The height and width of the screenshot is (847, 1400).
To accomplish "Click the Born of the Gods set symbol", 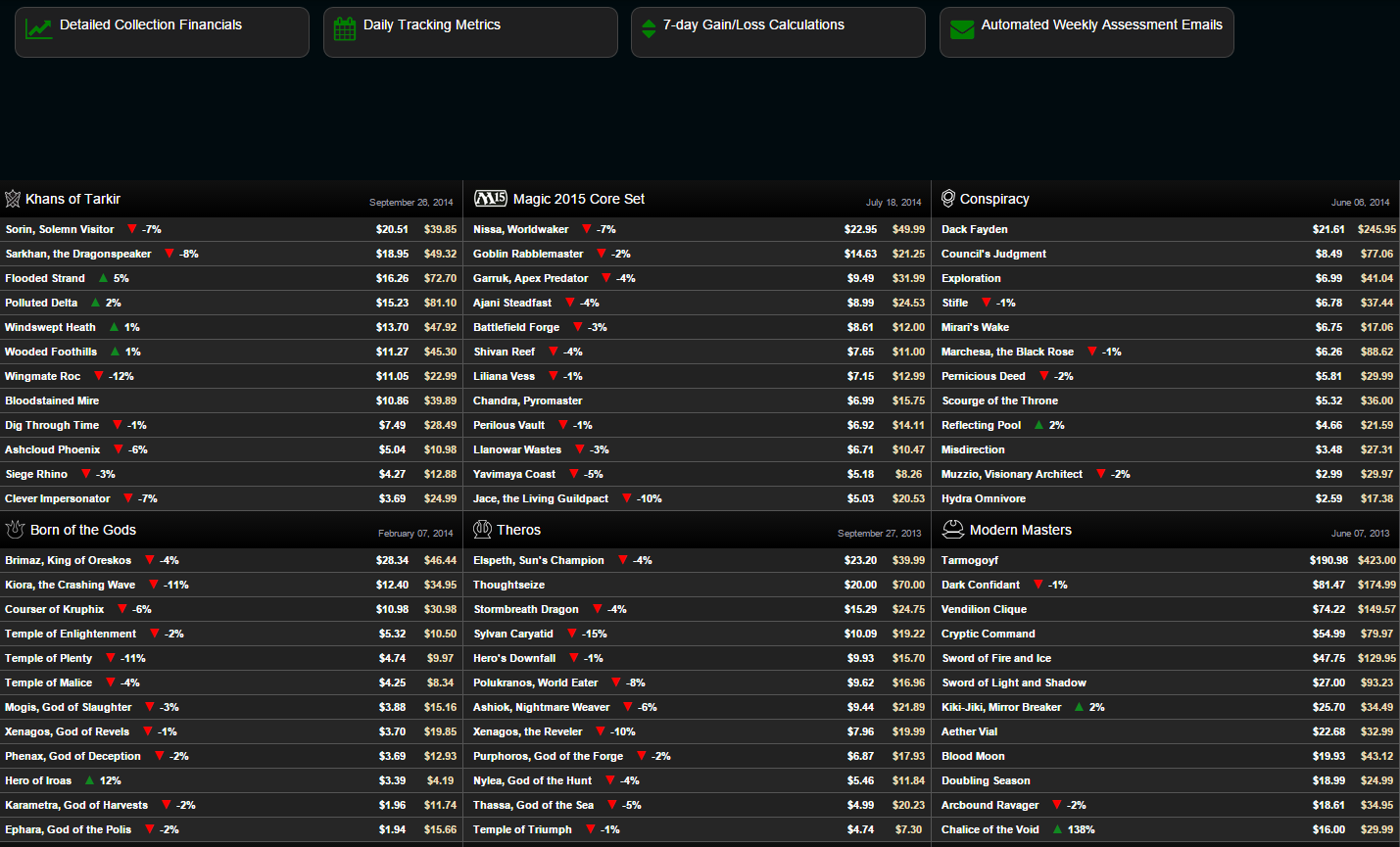I will tap(15, 530).
